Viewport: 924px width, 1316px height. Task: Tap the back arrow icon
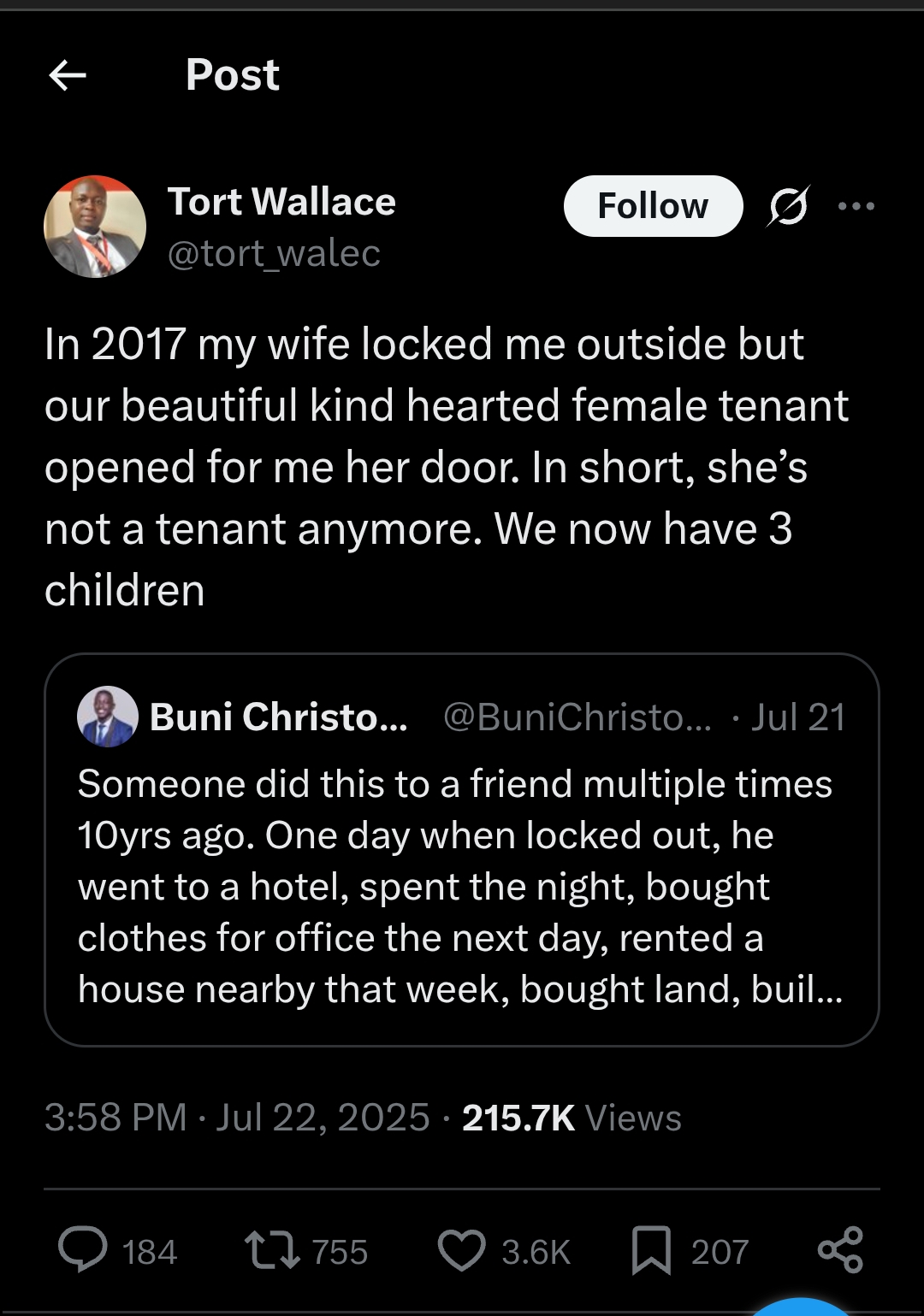68,75
